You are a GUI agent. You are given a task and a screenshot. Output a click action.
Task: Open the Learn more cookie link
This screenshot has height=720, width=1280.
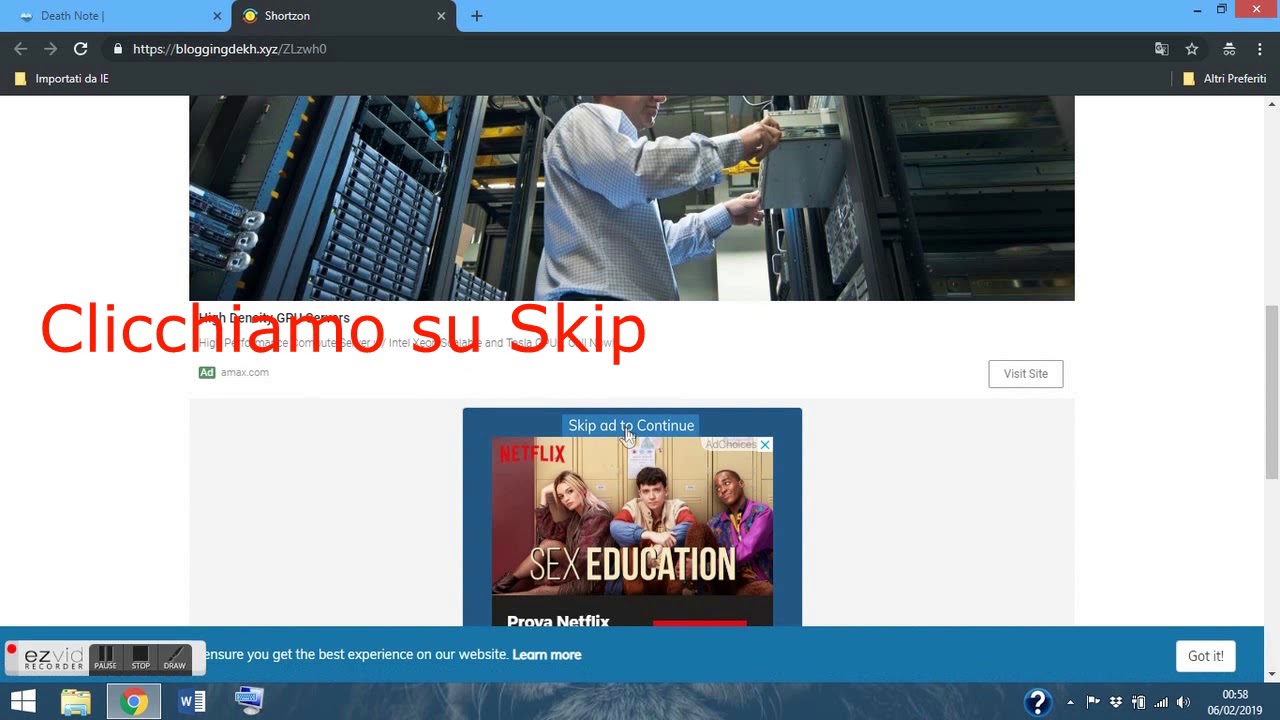tap(546, 654)
